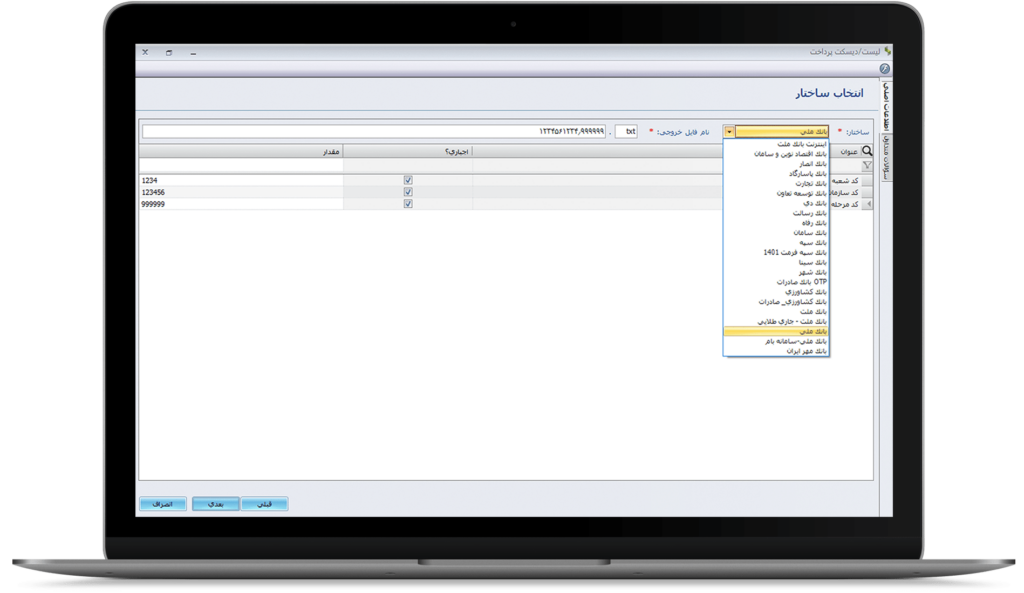The width and height of the screenshot is (1024, 593).
Task: Select the كد شعبه row title
Action: pos(846,181)
